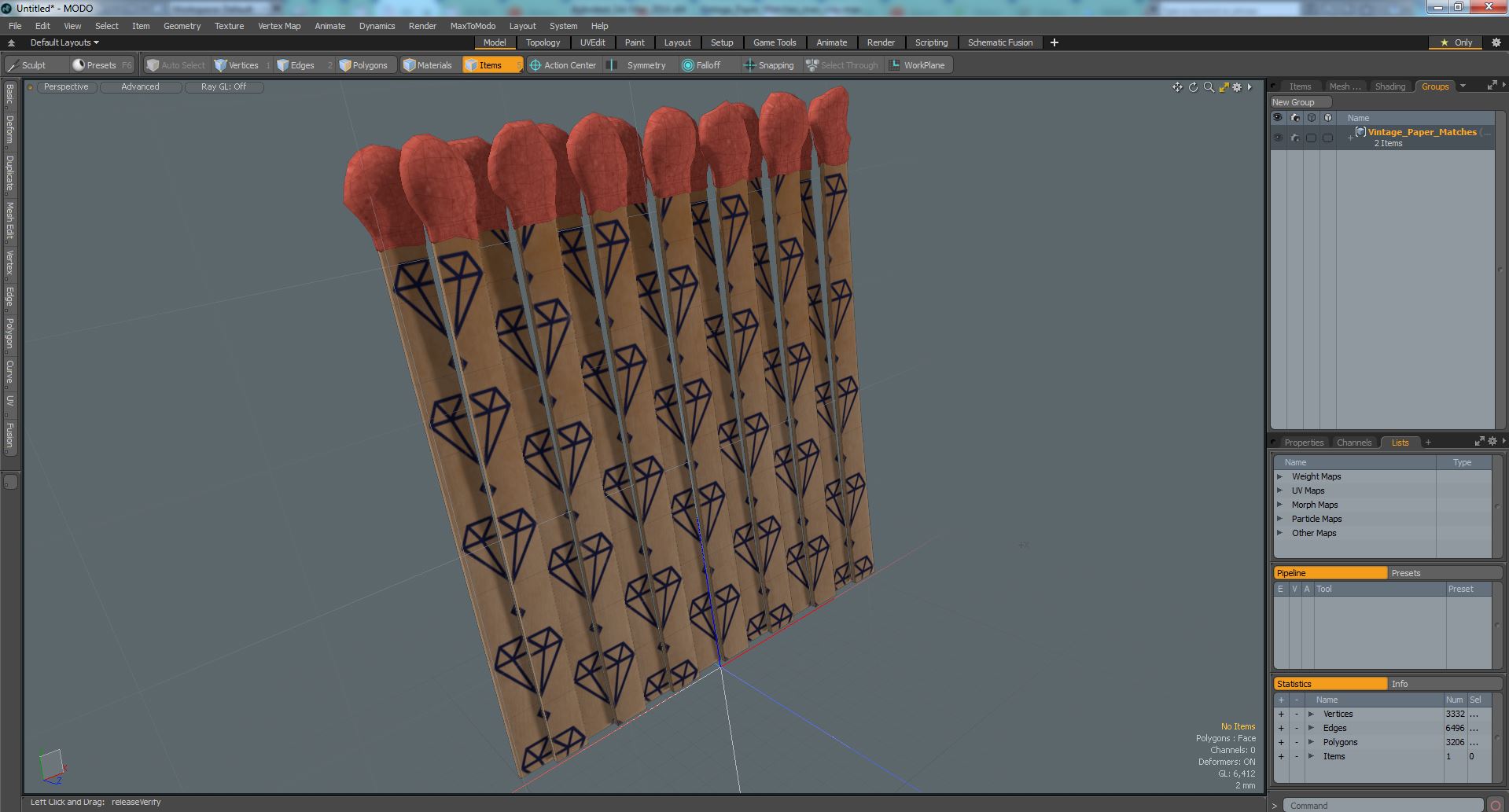The width and height of the screenshot is (1509, 812).
Task: Click the red record circle by Command
Action: point(1496,805)
